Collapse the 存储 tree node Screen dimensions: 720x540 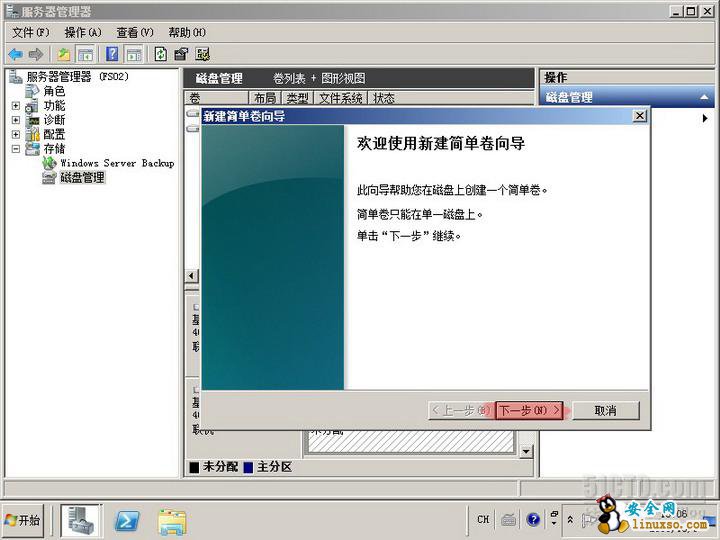coord(16,149)
